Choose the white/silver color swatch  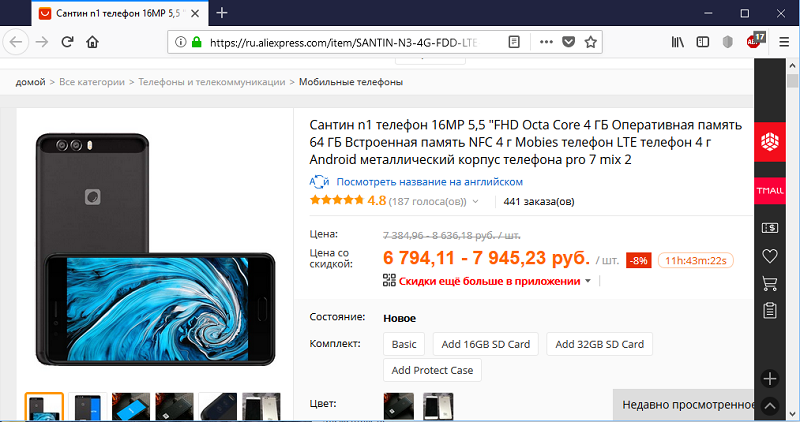(x=438, y=406)
